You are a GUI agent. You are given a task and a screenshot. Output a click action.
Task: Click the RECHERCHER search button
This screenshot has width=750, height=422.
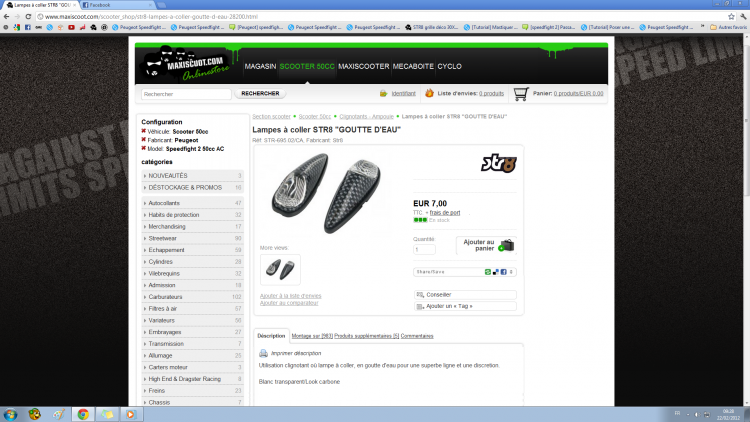260,93
